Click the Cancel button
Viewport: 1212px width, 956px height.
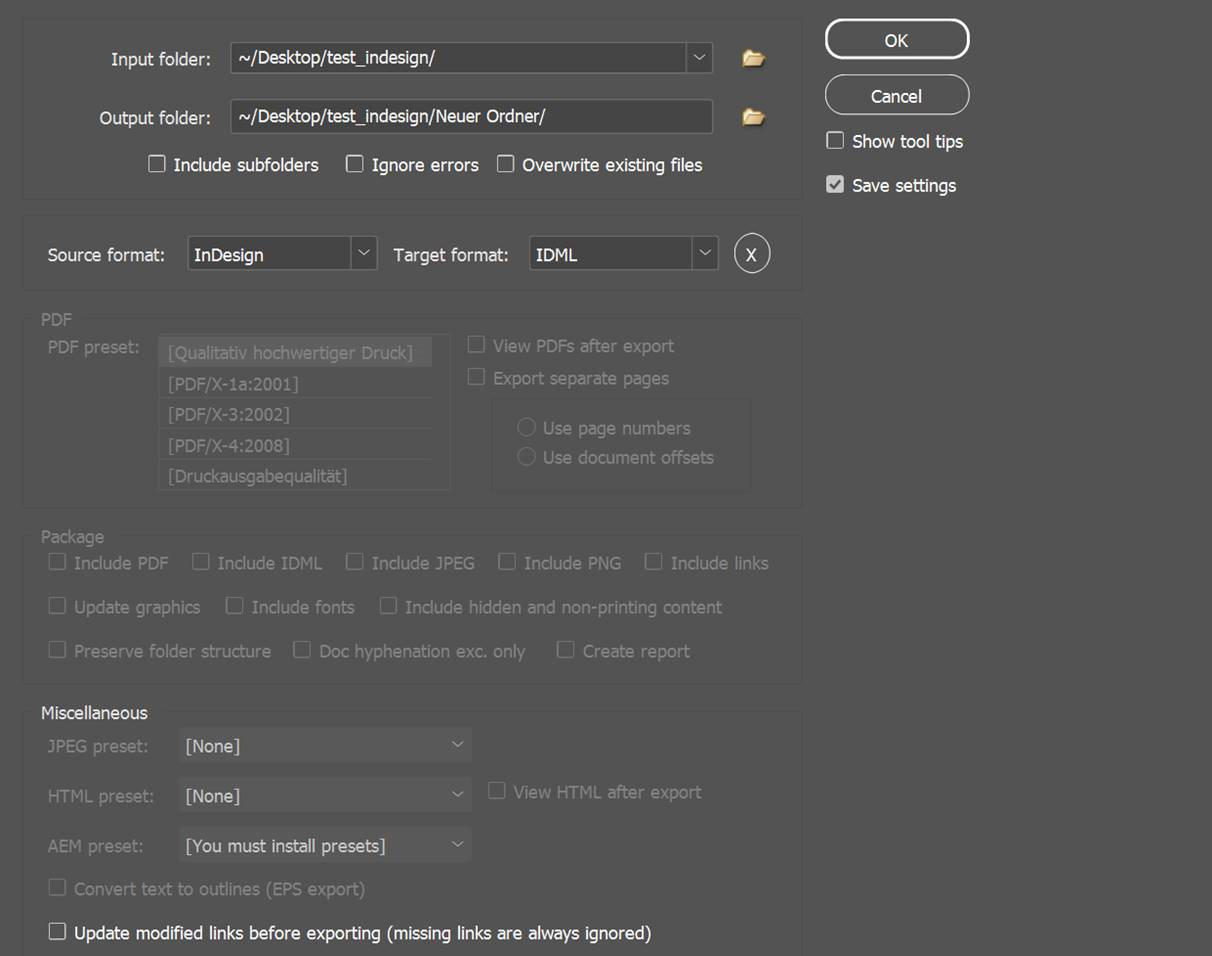(896, 96)
